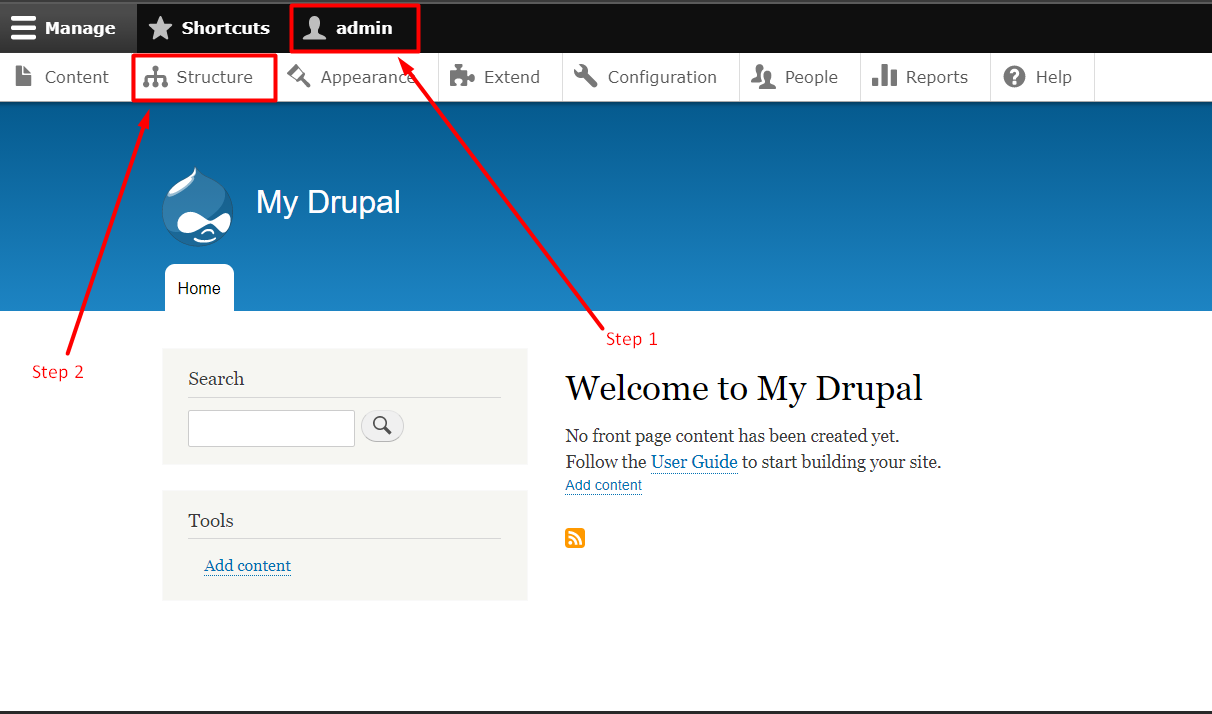This screenshot has width=1212, height=714.
Task: Click the Welcome to My Drupal heading
Action: (x=744, y=388)
